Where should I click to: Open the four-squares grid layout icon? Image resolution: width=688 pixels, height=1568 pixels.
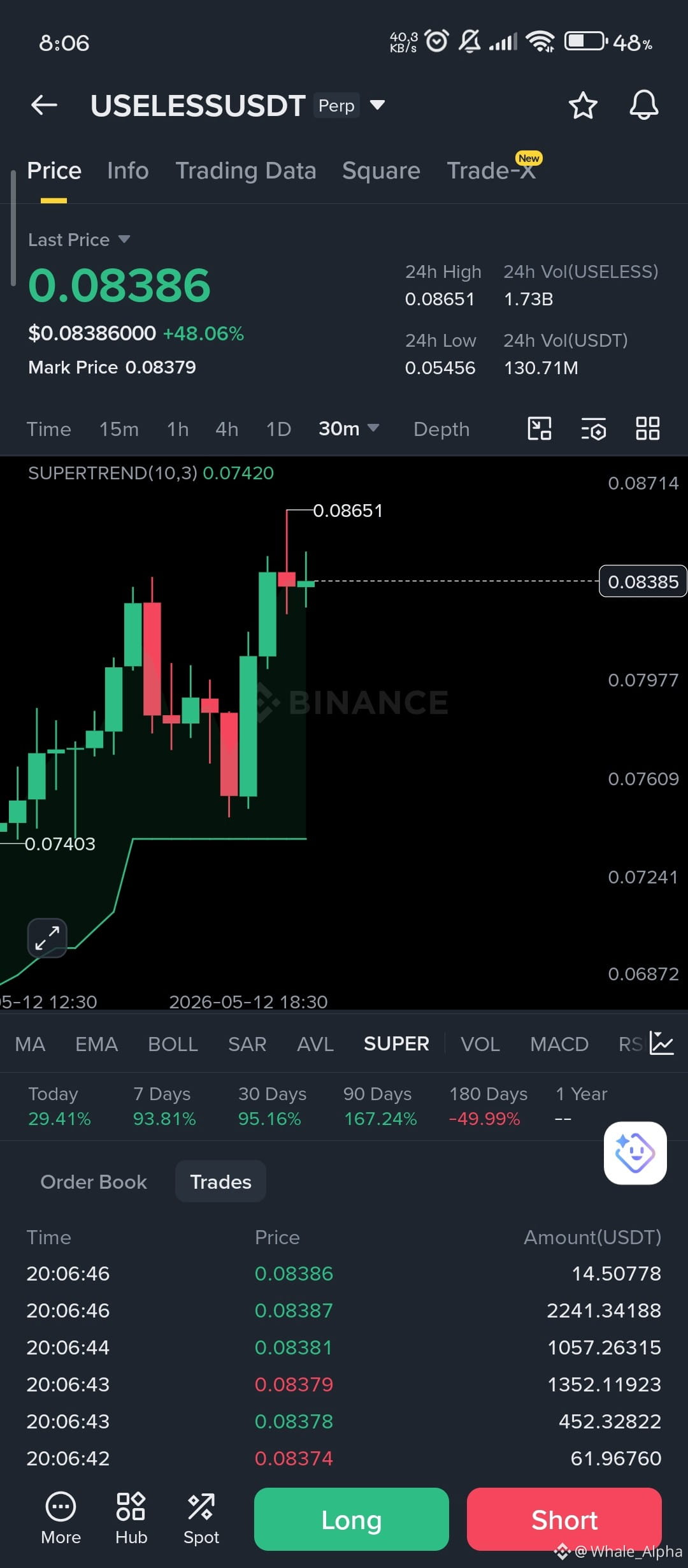(648, 428)
